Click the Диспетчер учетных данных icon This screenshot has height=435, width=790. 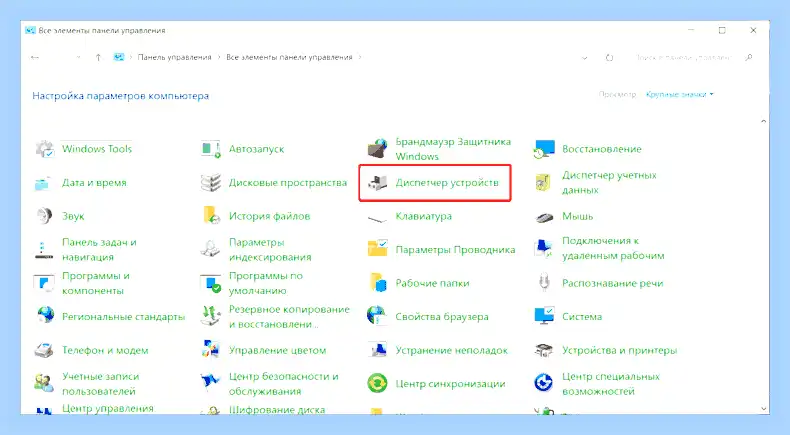click(544, 183)
